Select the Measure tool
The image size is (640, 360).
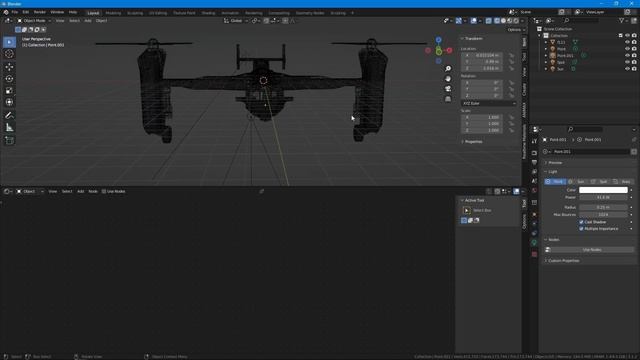pyautogui.click(x=9, y=128)
